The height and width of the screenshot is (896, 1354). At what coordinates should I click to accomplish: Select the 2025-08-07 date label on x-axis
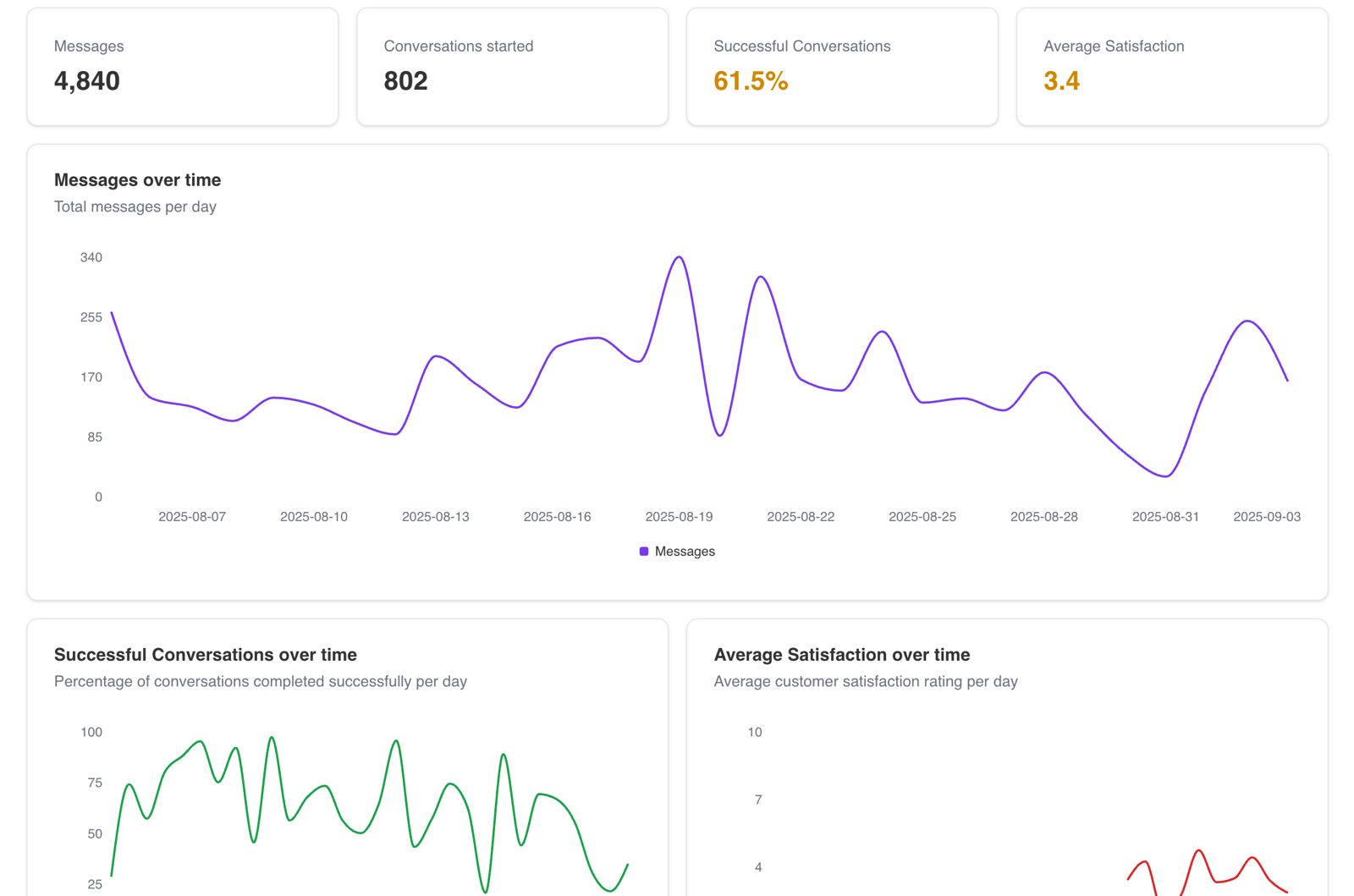[192, 517]
